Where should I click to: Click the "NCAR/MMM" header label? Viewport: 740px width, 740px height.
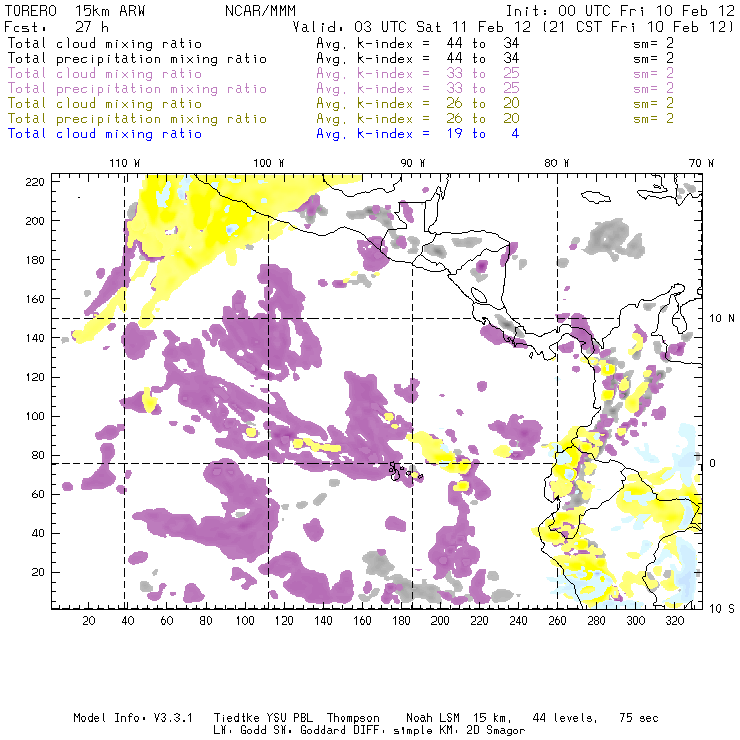pos(261,11)
